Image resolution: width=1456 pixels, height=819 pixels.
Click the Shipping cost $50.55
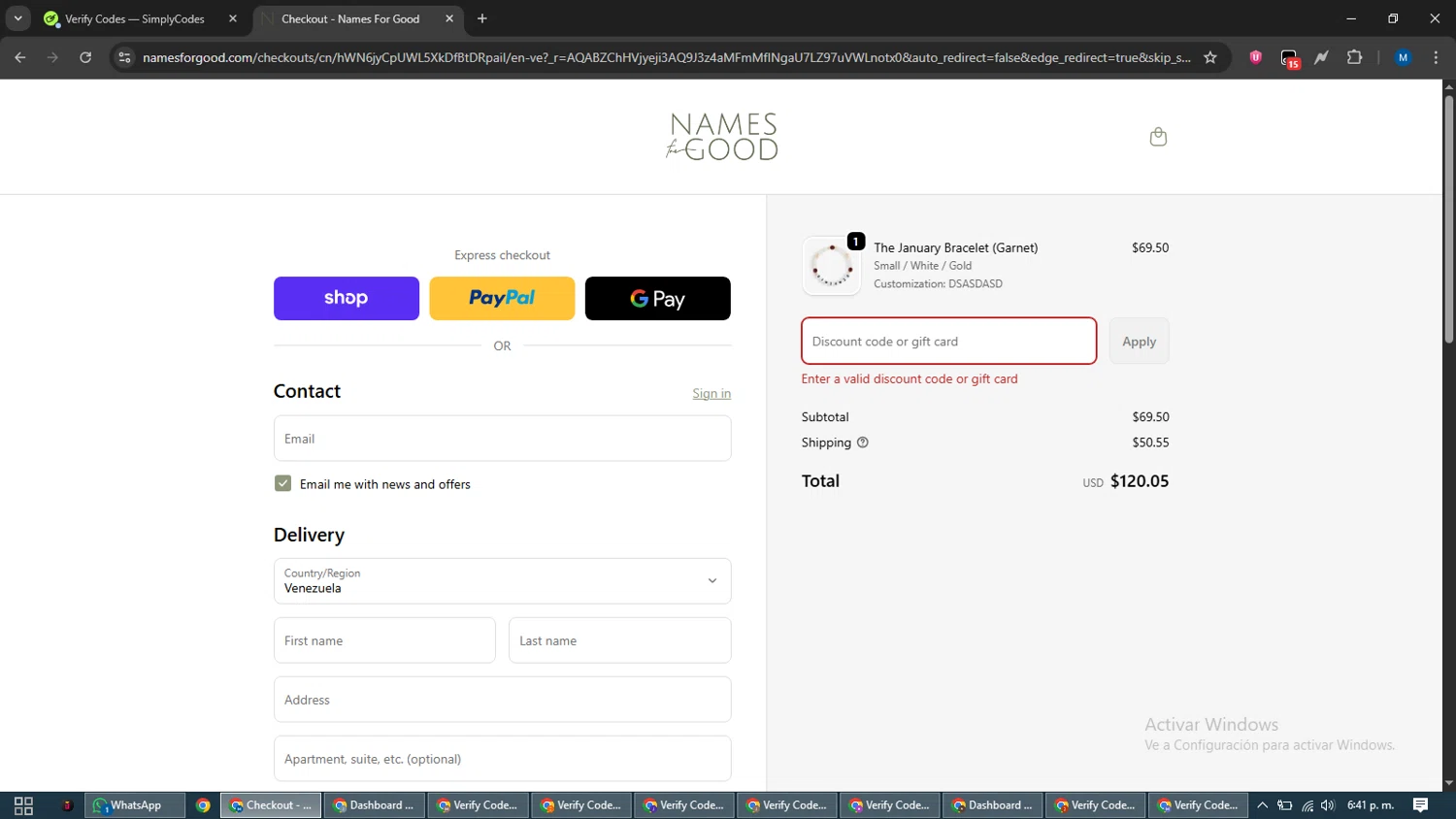click(1150, 442)
